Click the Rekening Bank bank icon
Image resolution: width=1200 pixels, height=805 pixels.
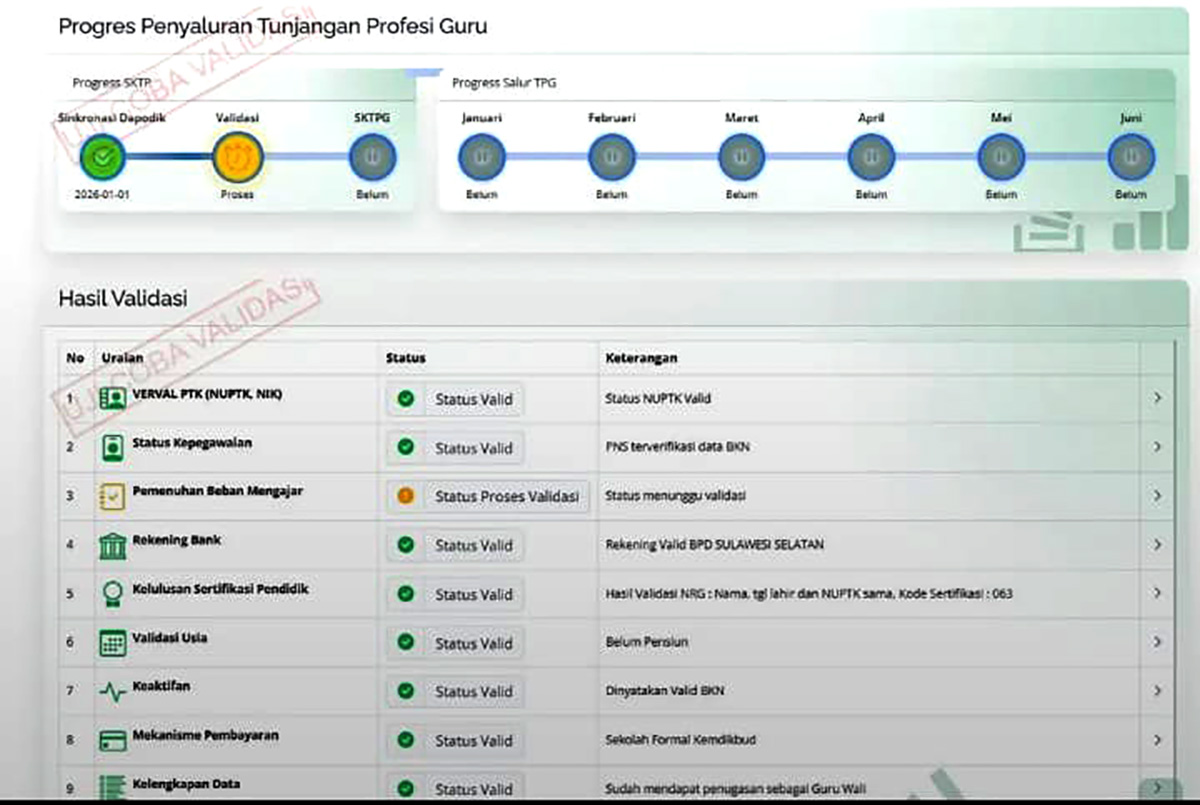(113, 542)
